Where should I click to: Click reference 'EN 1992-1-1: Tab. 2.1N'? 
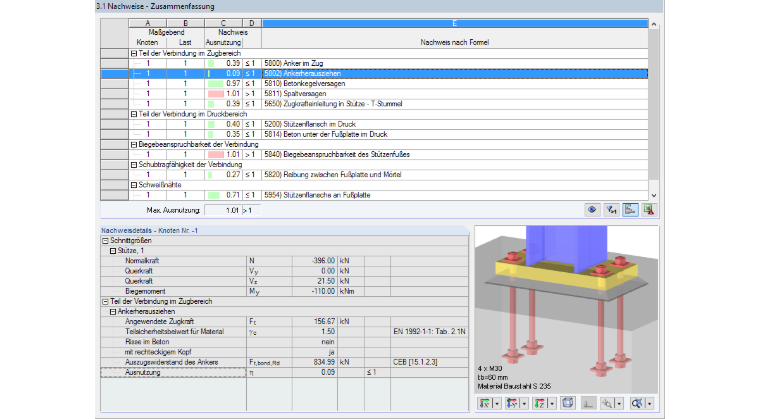429,332
